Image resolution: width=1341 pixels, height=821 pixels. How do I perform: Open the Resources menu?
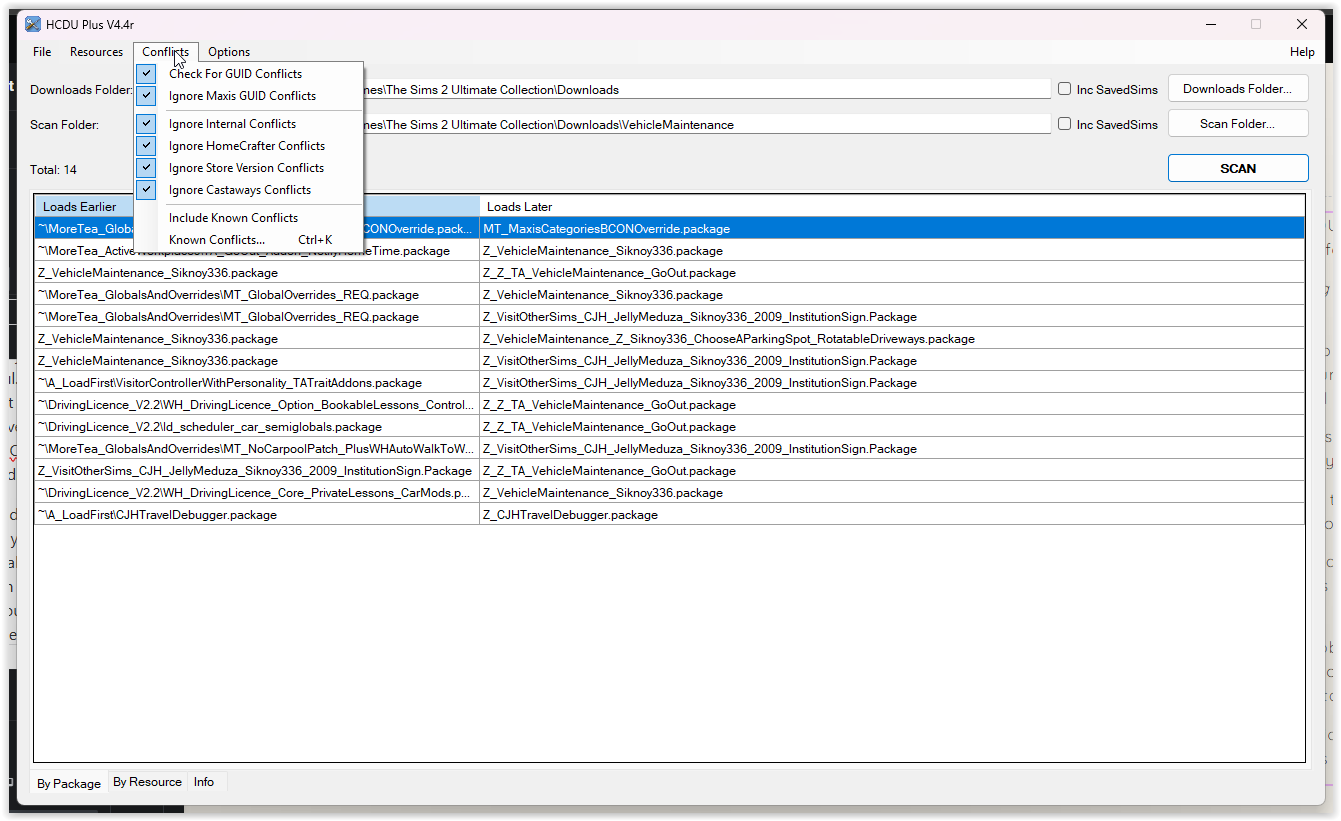(x=96, y=51)
